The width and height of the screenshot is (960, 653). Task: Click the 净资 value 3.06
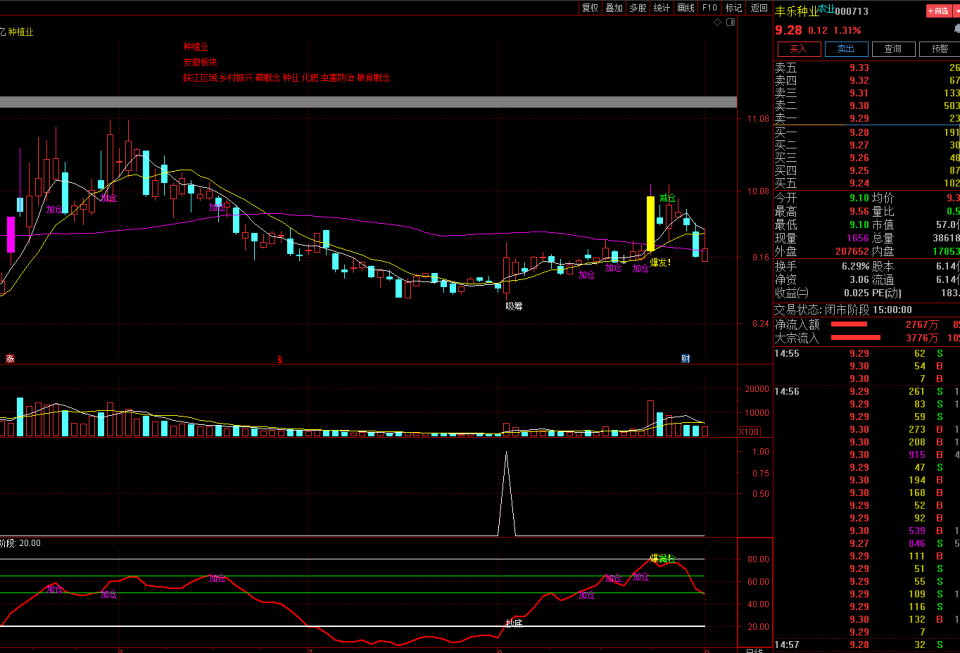859,280
